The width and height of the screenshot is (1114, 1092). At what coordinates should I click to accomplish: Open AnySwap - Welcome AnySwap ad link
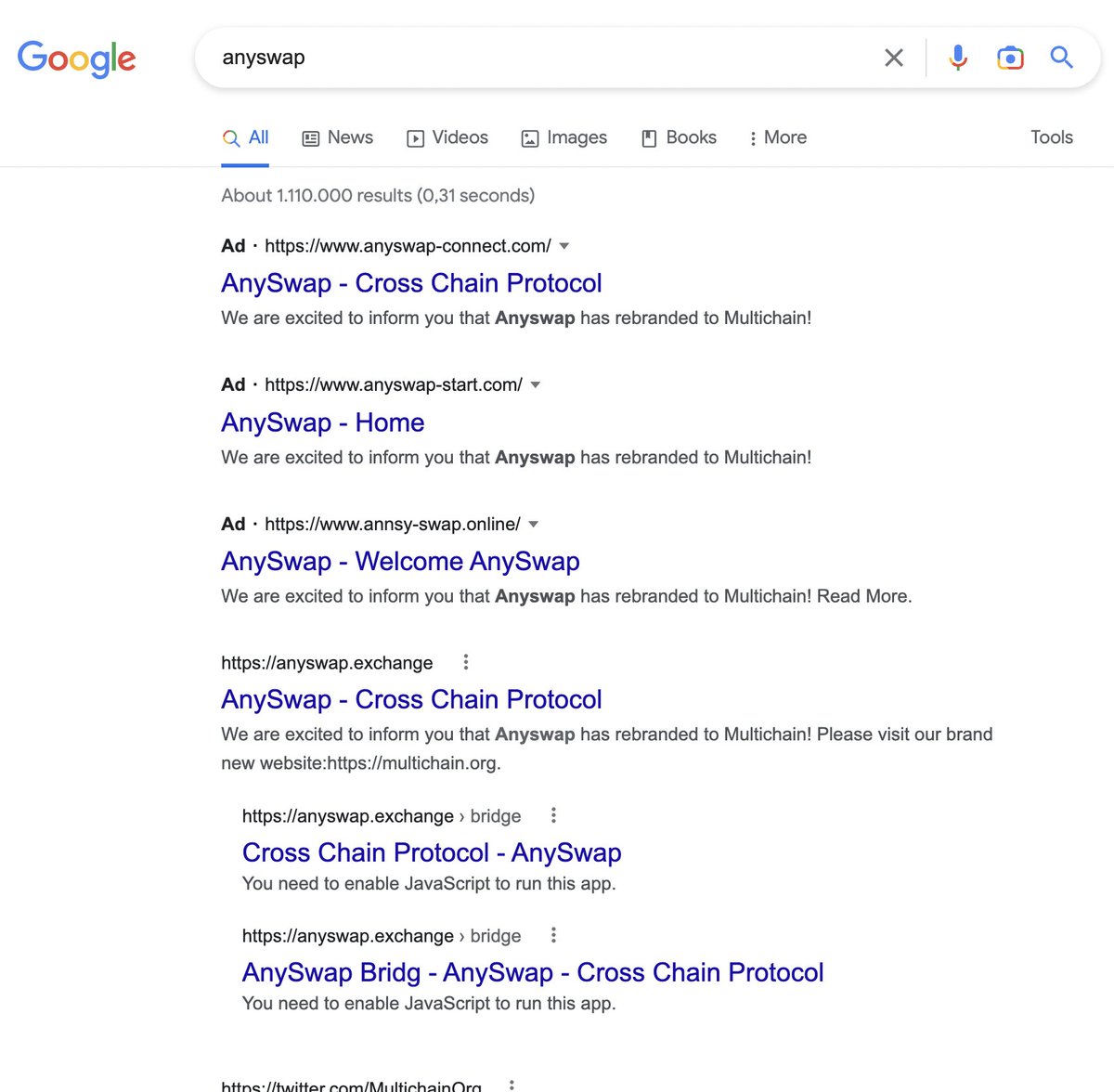tap(400, 562)
